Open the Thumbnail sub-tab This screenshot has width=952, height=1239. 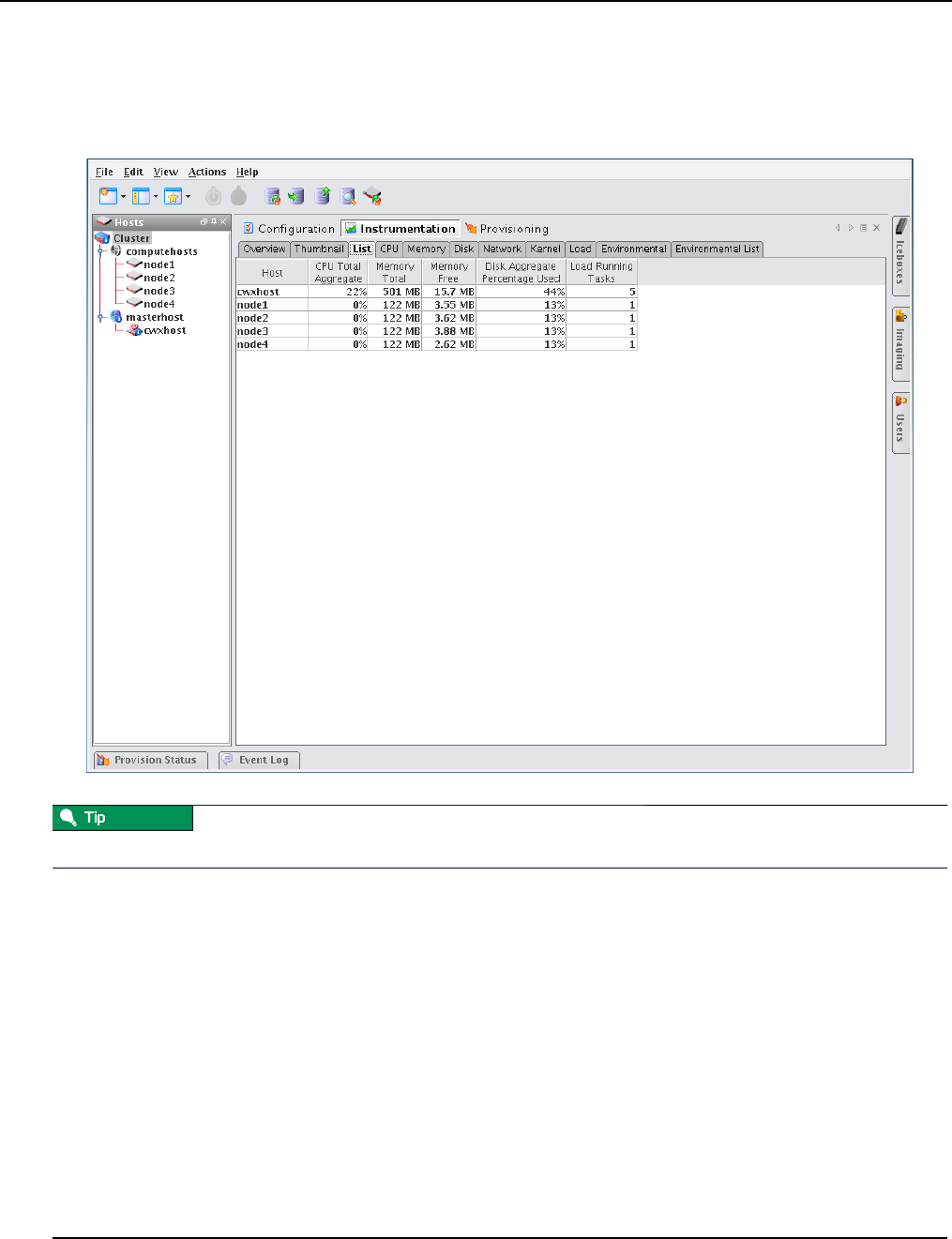(319, 249)
